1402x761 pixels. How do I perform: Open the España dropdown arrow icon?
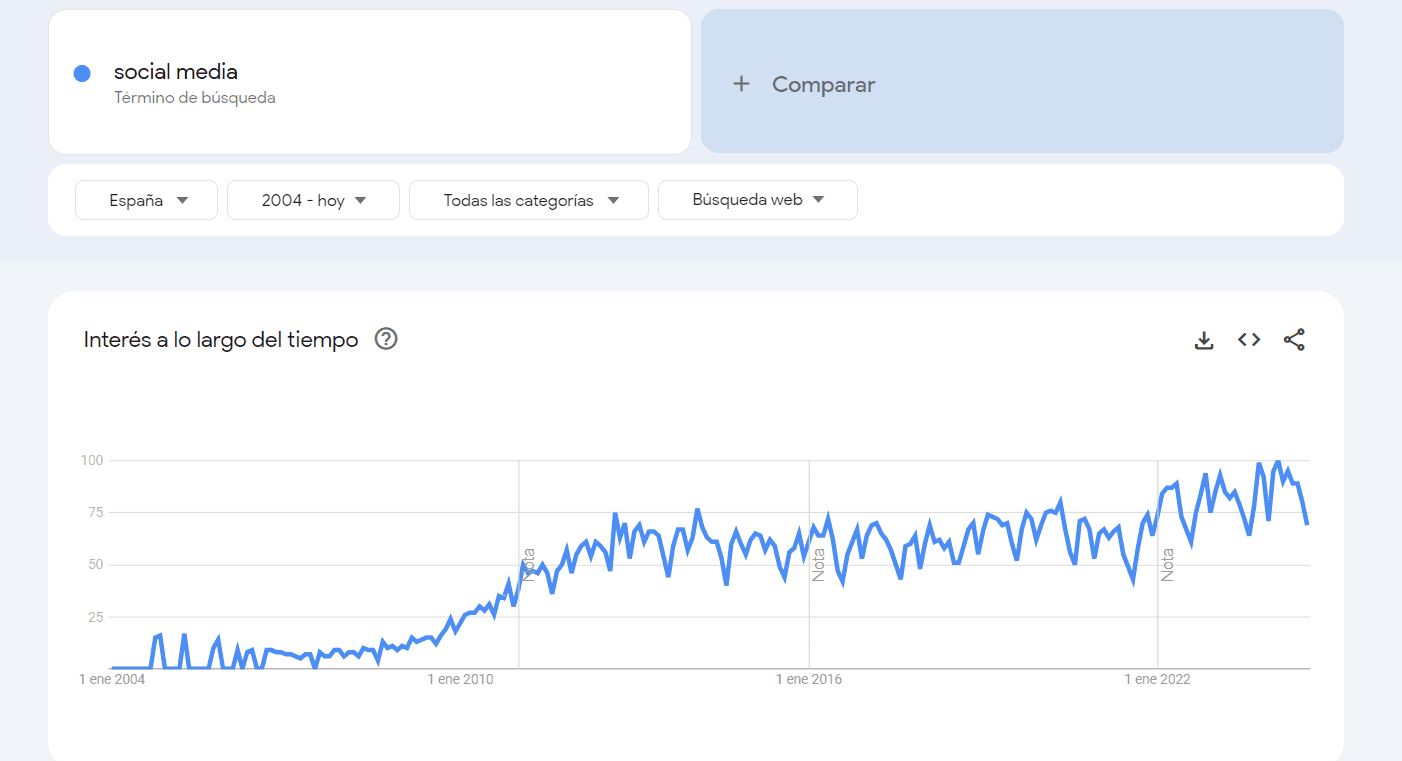tap(183, 199)
